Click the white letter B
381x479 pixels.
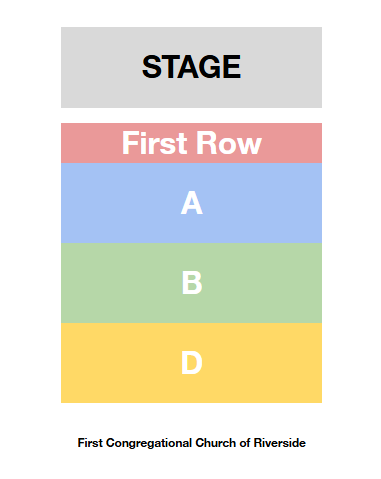point(192,283)
